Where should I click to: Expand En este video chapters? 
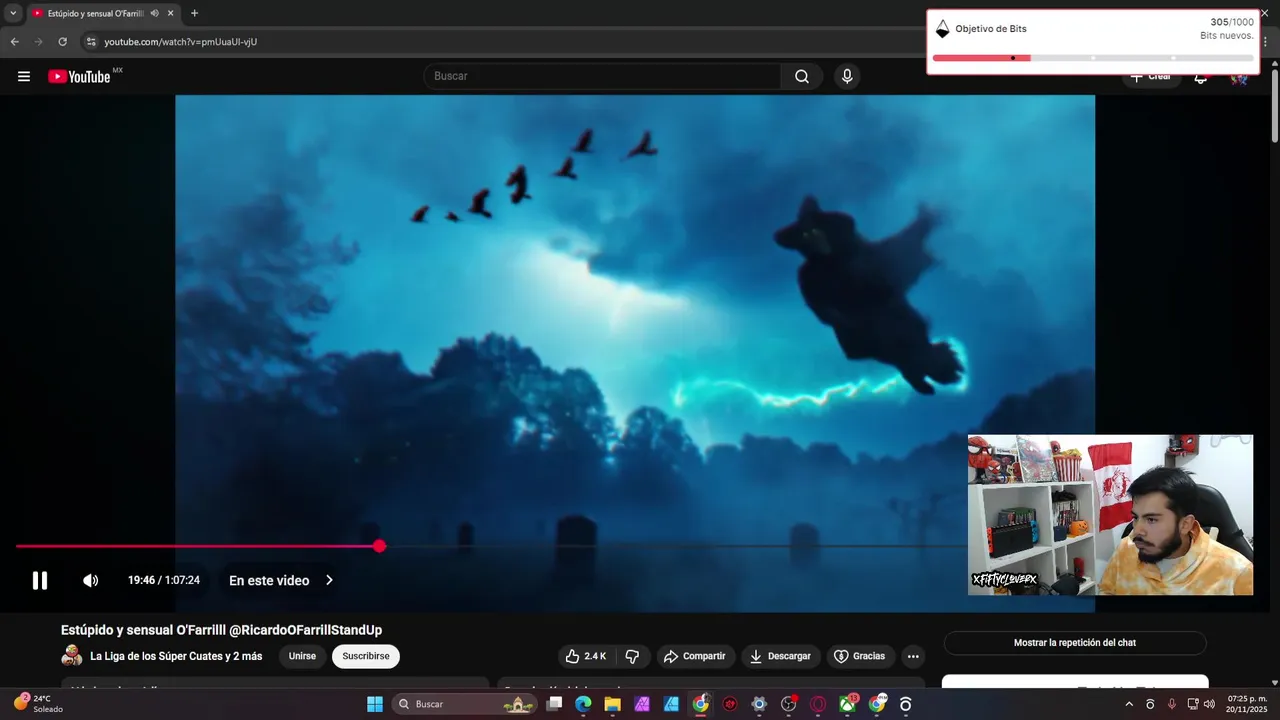(281, 580)
